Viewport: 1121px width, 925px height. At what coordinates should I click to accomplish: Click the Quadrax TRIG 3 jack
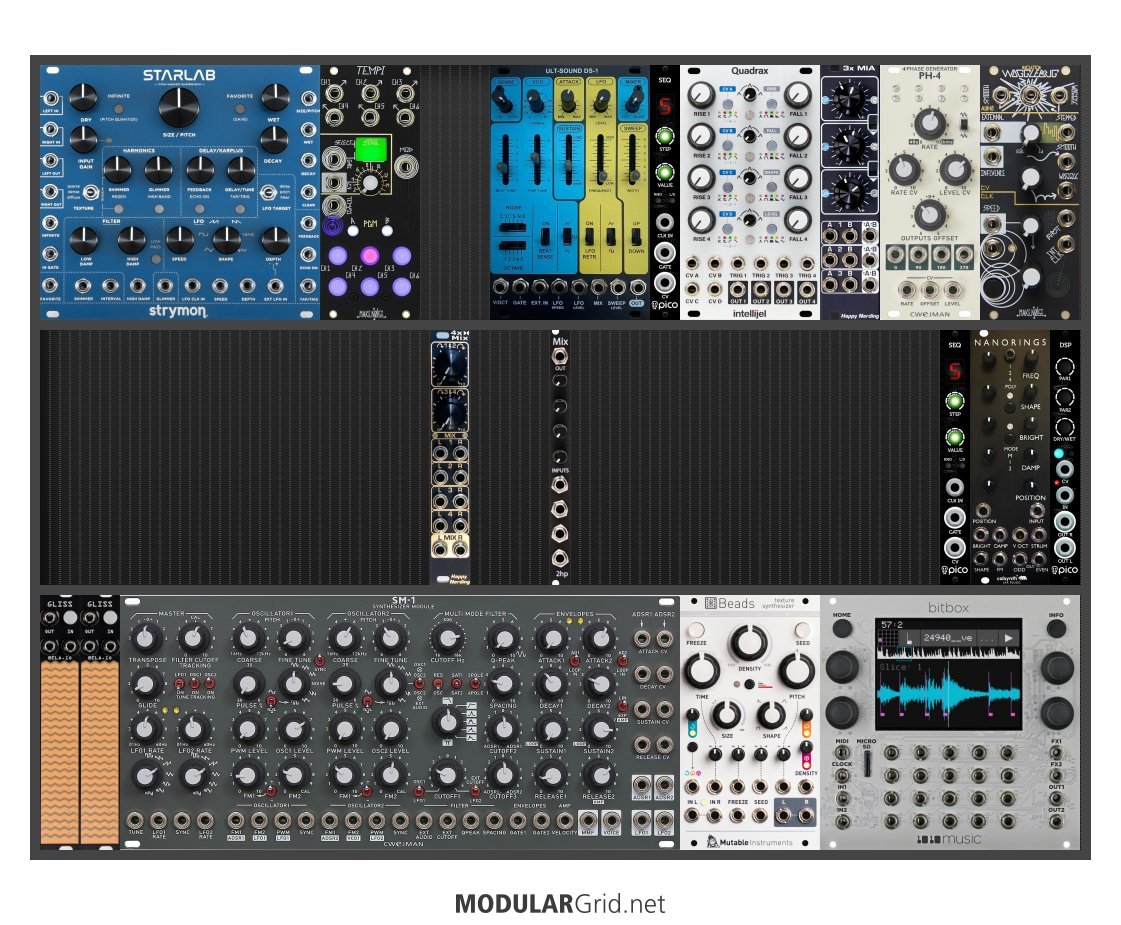click(784, 264)
